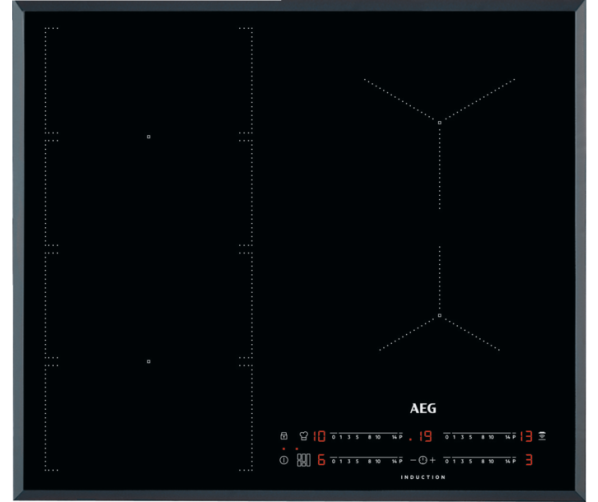598x502 pixels.
Task: Tap the red 19 timer display
Action: [421, 436]
